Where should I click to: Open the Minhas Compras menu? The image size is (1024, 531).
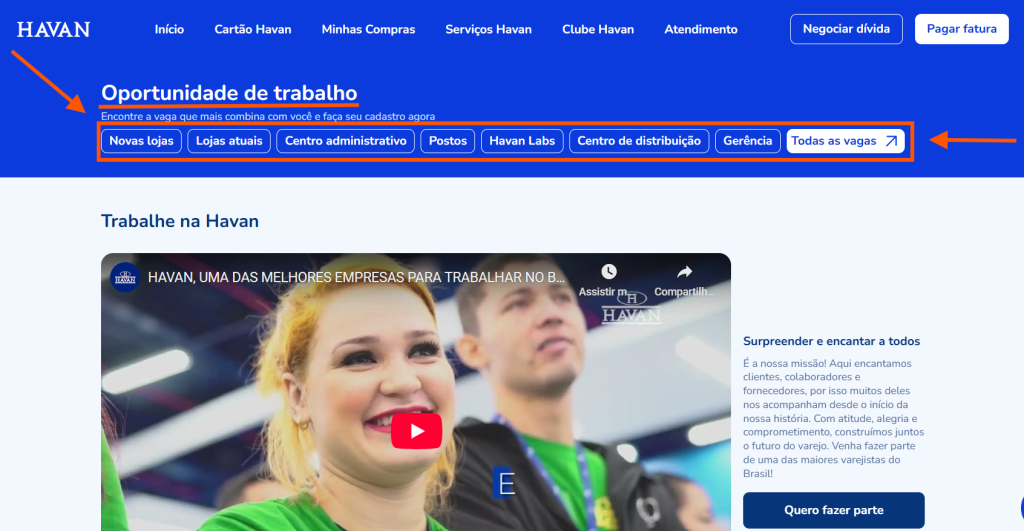(x=368, y=29)
